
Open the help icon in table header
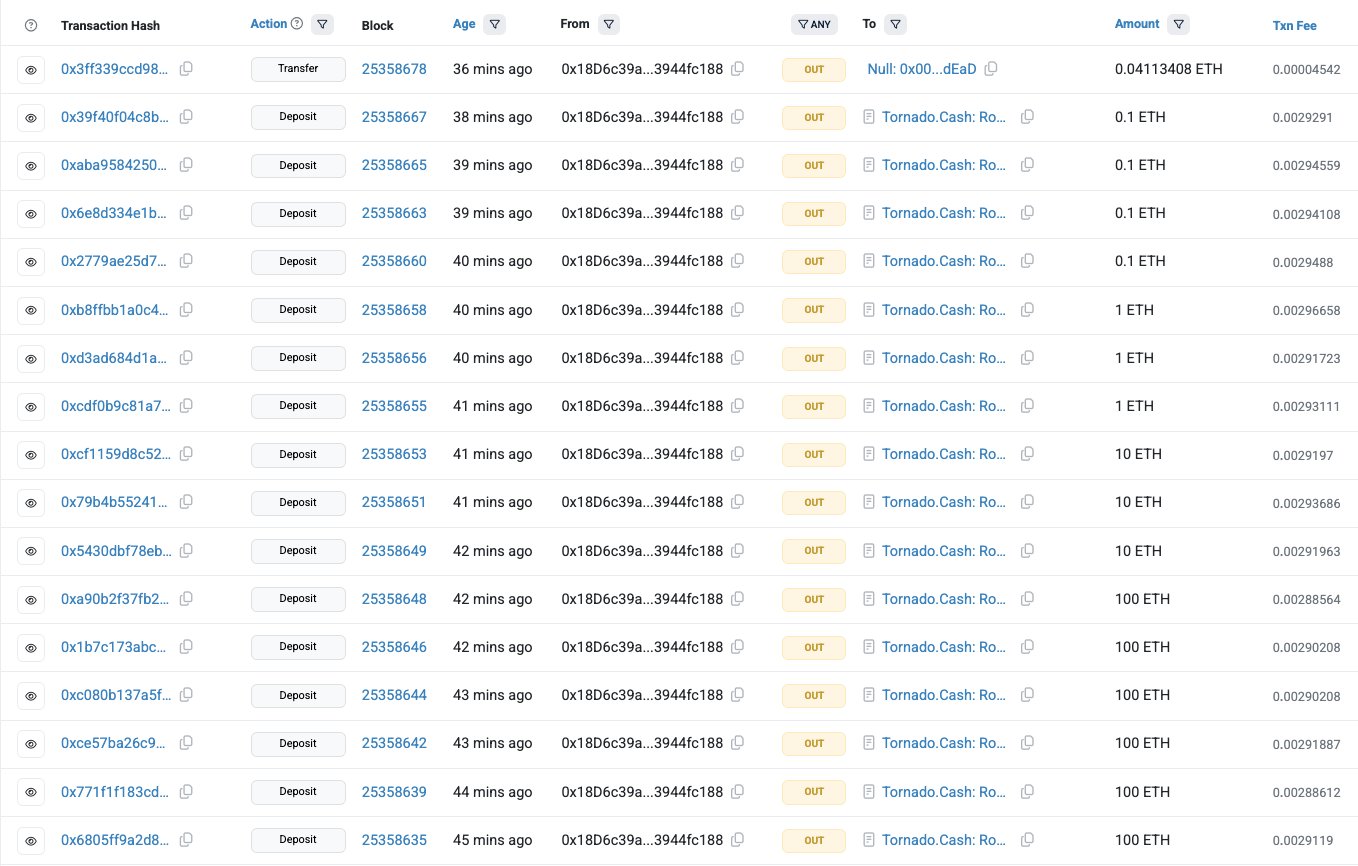click(31, 25)
